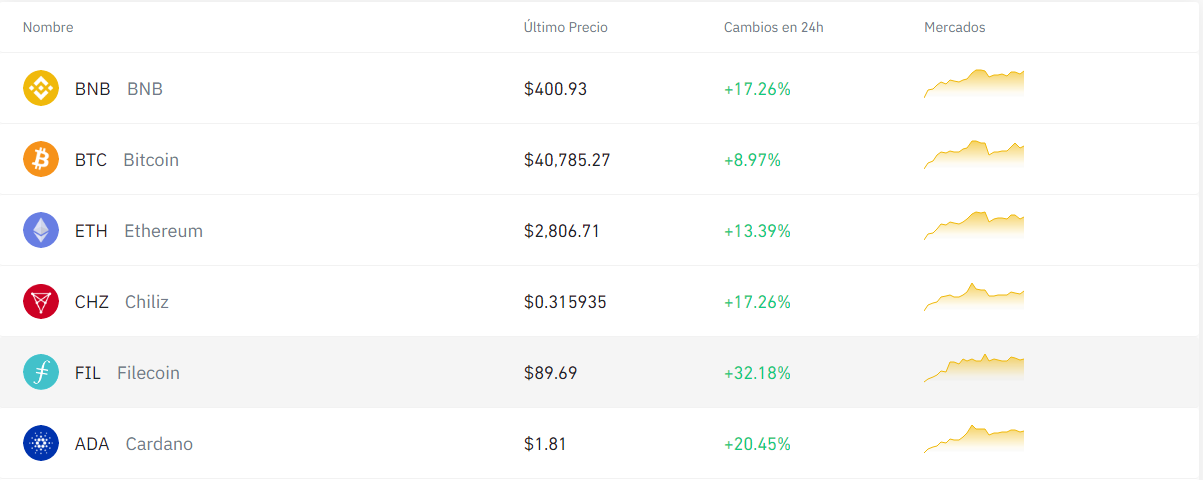Open the Ethereum market sparkline chart
This screenshot has height=480, width=1203.
click(974, 226)
